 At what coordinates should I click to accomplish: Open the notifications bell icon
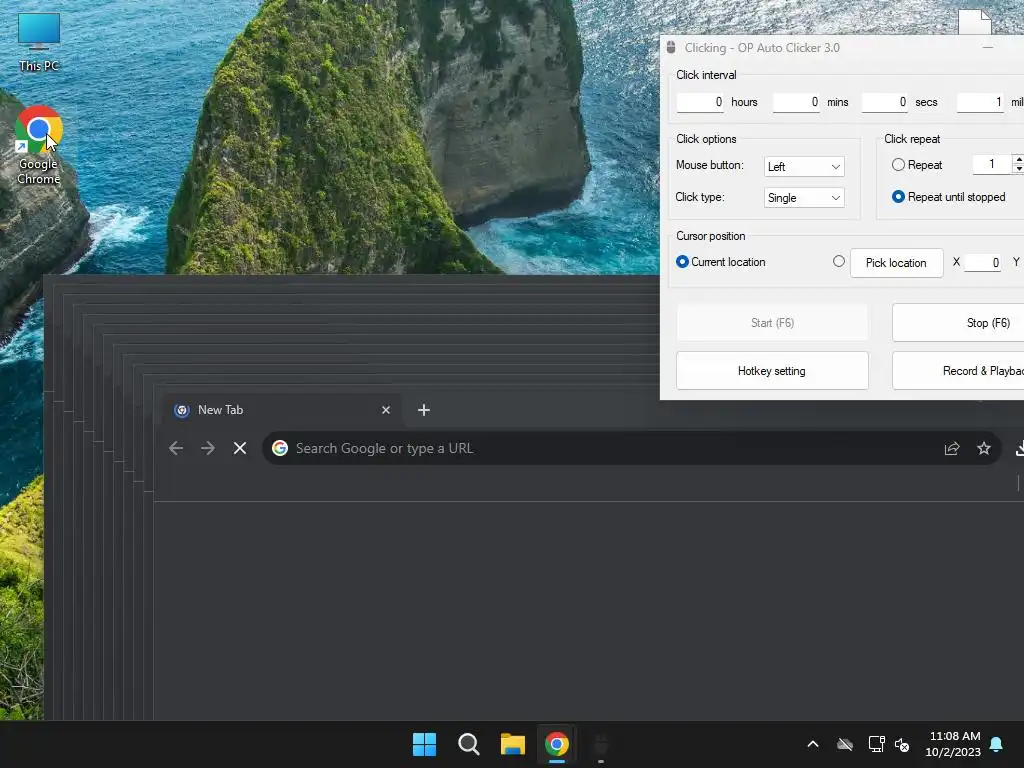(x=997, y=744)
